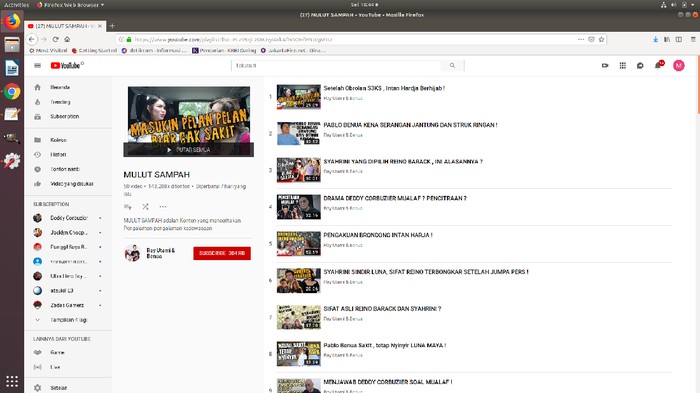
Task: Open Getting Started bookmark
Action: coord(94,50)
